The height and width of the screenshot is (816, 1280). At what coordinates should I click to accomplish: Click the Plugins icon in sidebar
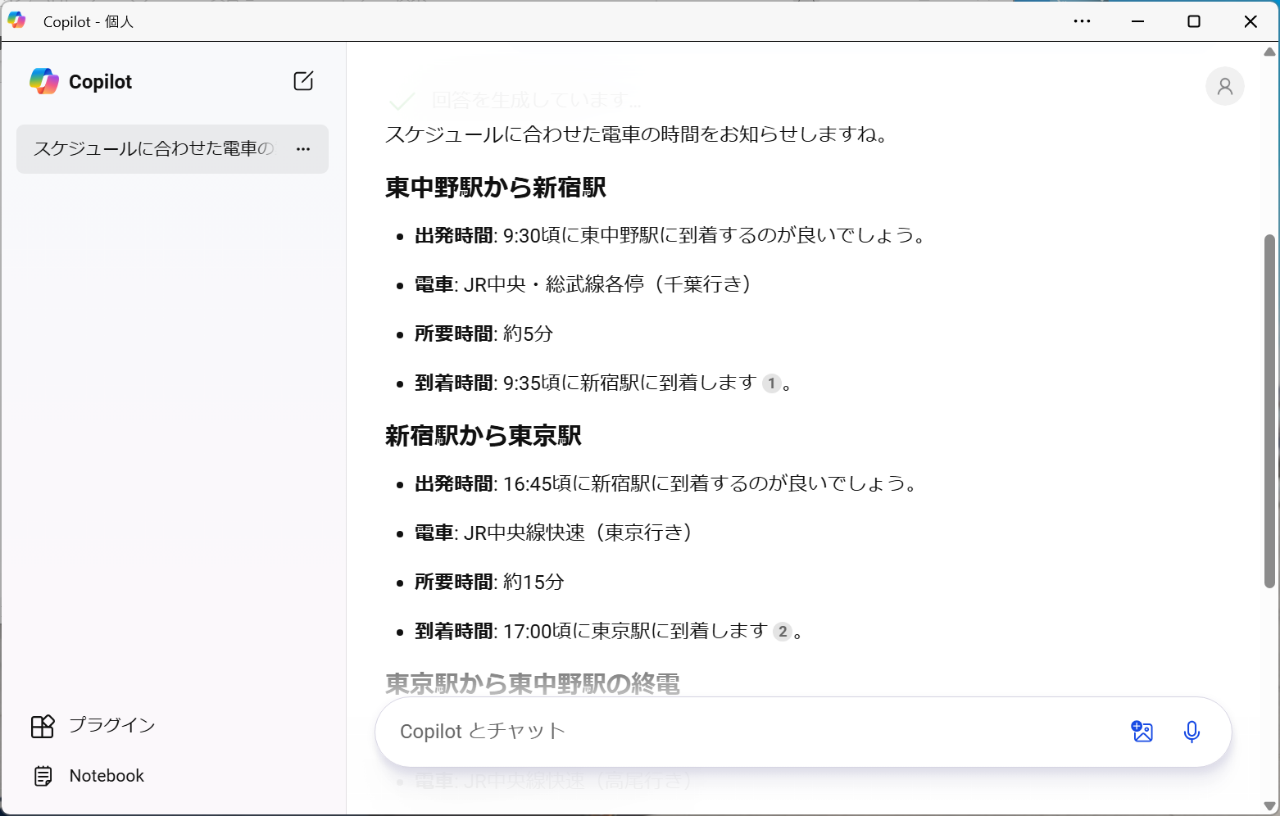42,726
